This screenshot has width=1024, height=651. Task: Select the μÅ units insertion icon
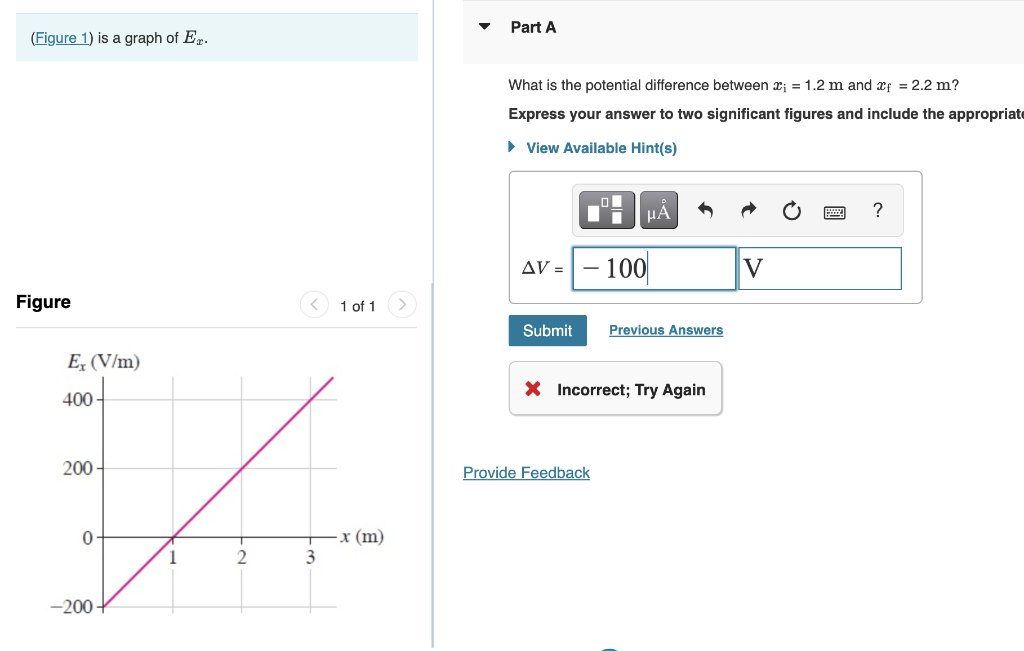pos(658,210)
